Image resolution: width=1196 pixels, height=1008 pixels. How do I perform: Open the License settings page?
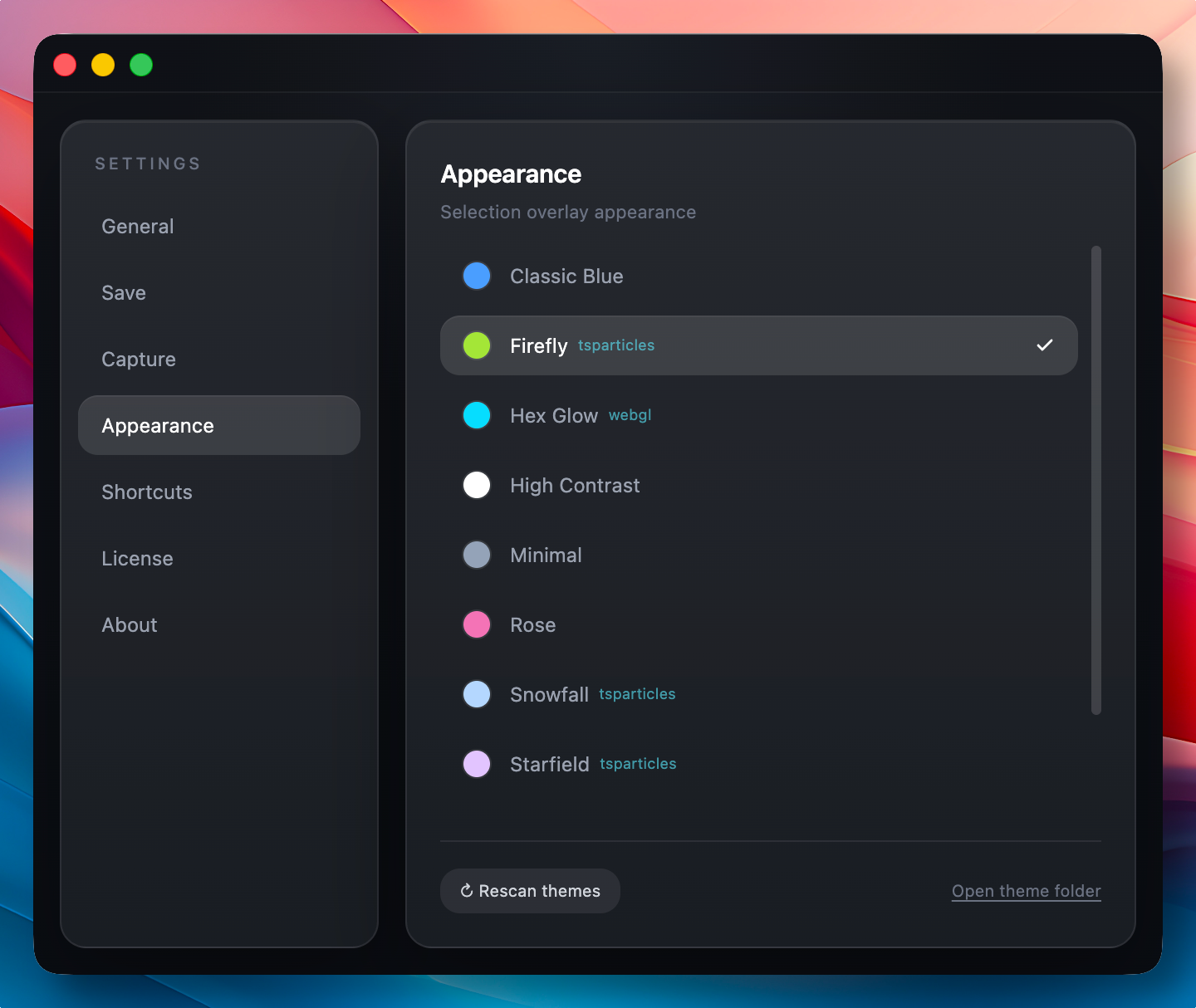(138, 559)
